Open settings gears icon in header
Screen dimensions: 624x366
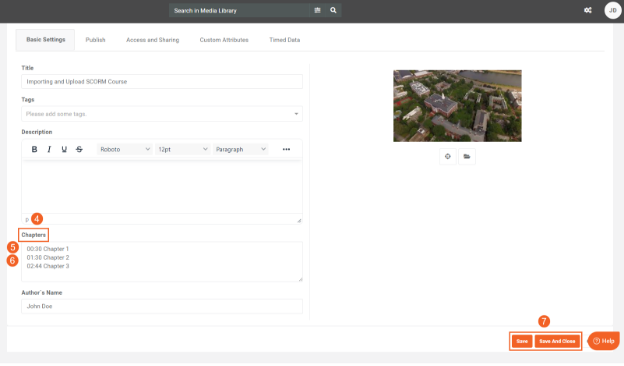(x=587, y=10)
